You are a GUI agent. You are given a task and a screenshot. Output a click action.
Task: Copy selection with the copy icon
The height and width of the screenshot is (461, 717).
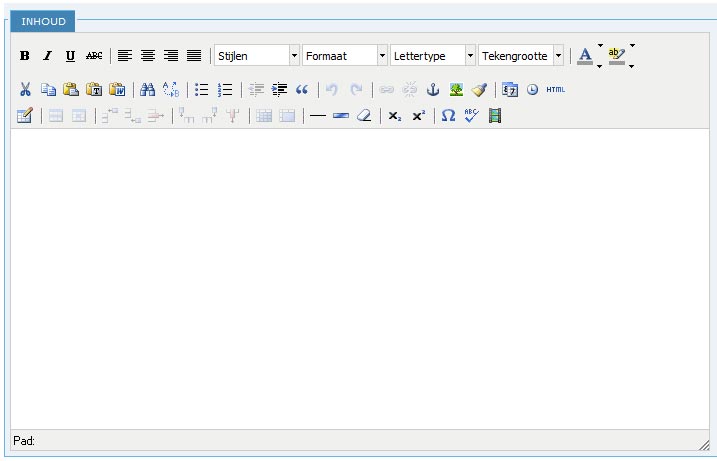click(48, 89)
